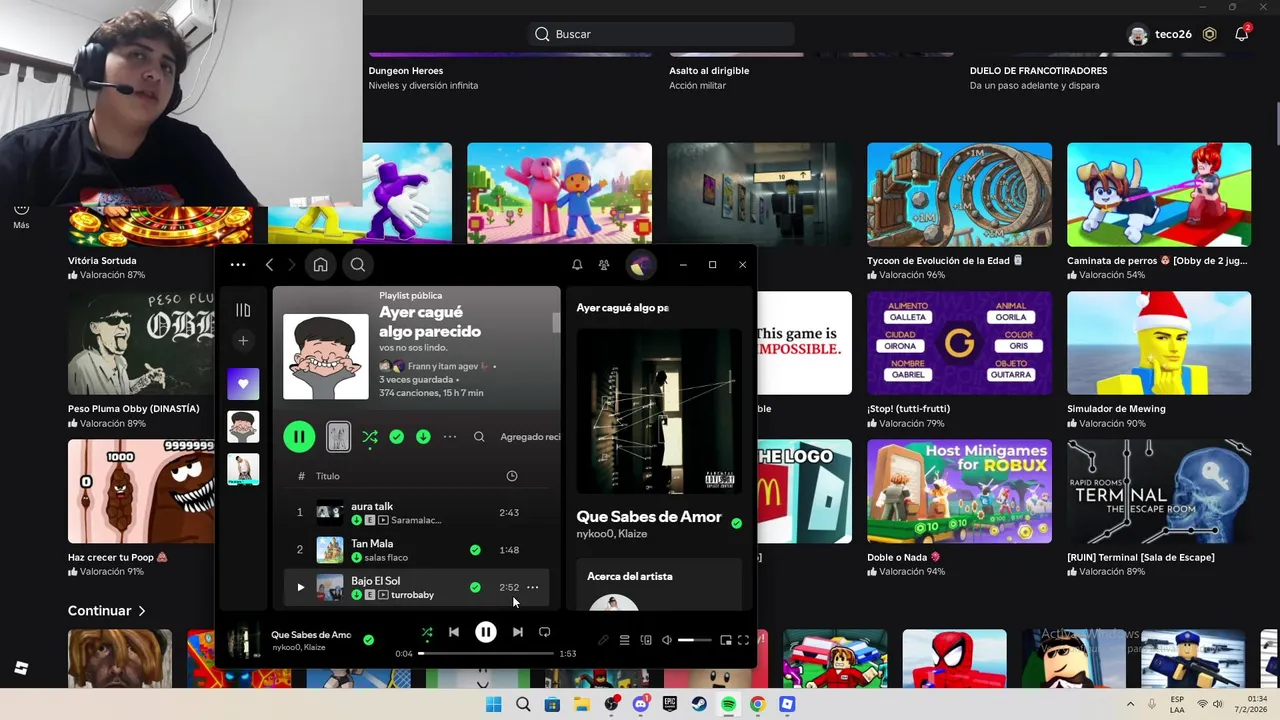Open Spotify friend activity icon
The height and width of the screenshot is (720, 1280).
[604, 265]
